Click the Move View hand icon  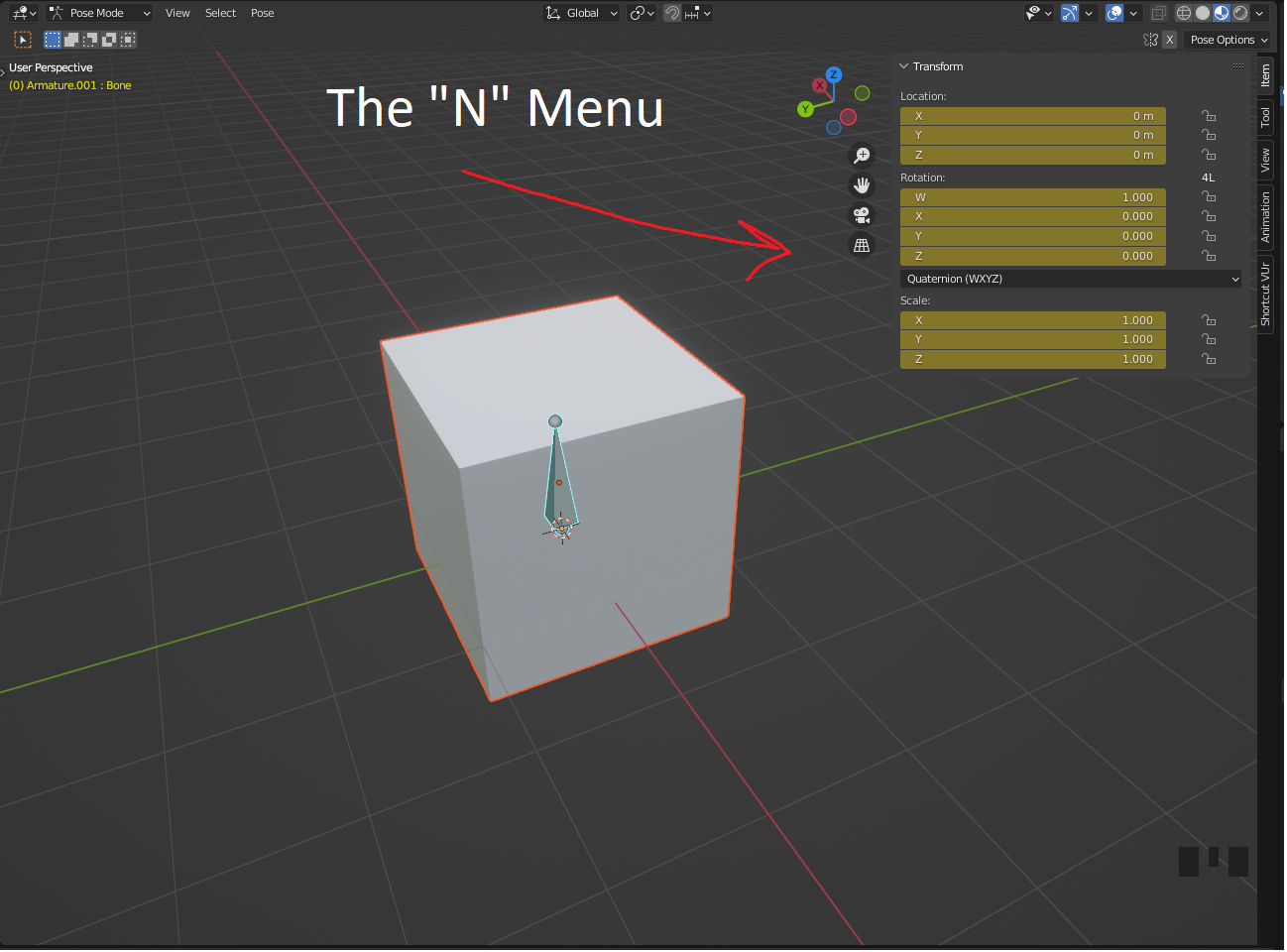click(862, 185)
